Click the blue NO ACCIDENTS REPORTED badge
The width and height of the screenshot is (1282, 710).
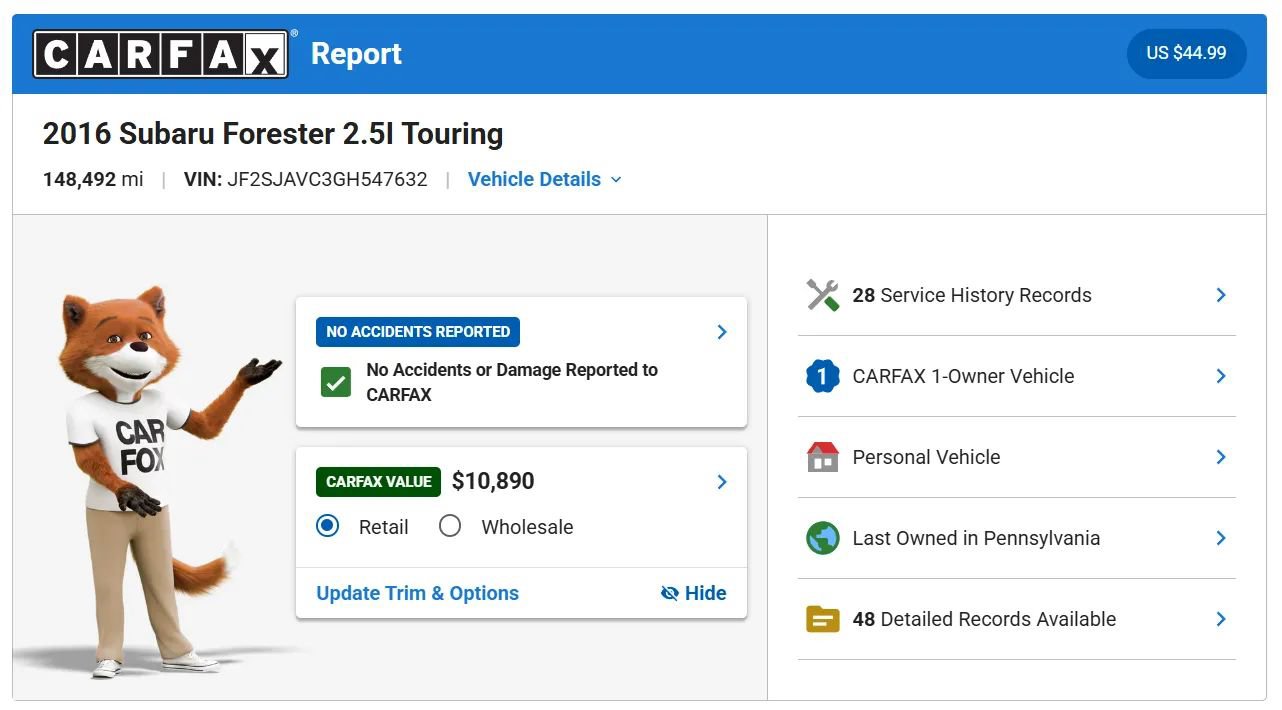click(x=418, y=332)
